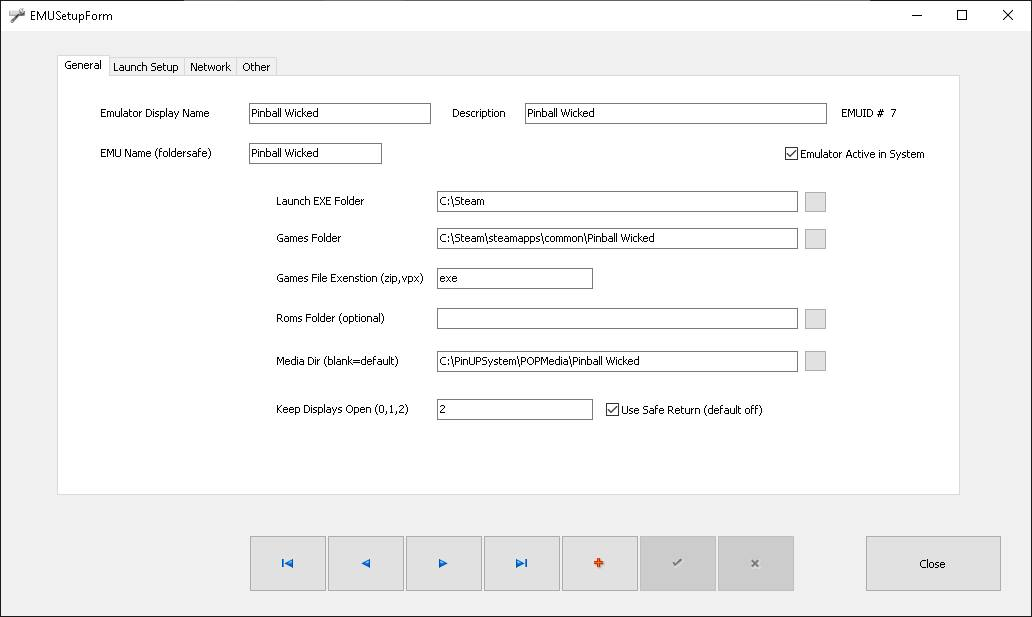The height and width of the screenshot is (617, 1032).
Task: Click the Games Folder label
Action: click(309, 238)
